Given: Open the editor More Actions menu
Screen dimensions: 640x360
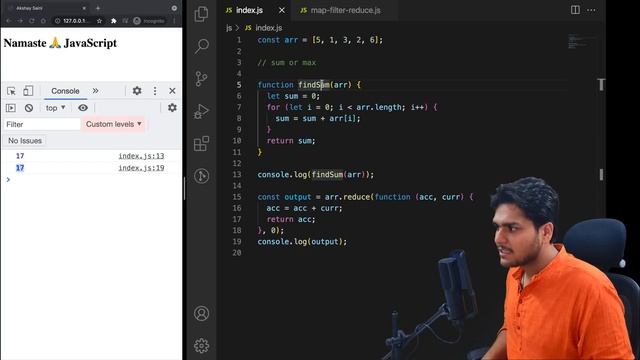Looking at the screenshot, I should coord(591,10).
